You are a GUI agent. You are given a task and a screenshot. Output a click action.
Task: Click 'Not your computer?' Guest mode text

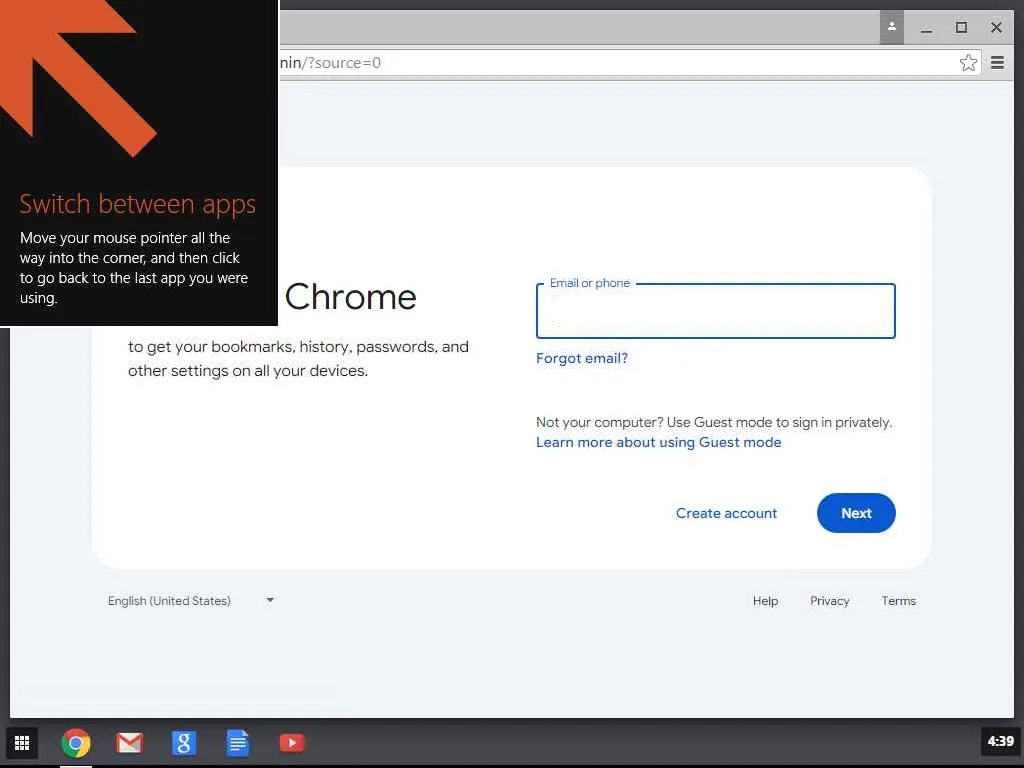point(714,423)
